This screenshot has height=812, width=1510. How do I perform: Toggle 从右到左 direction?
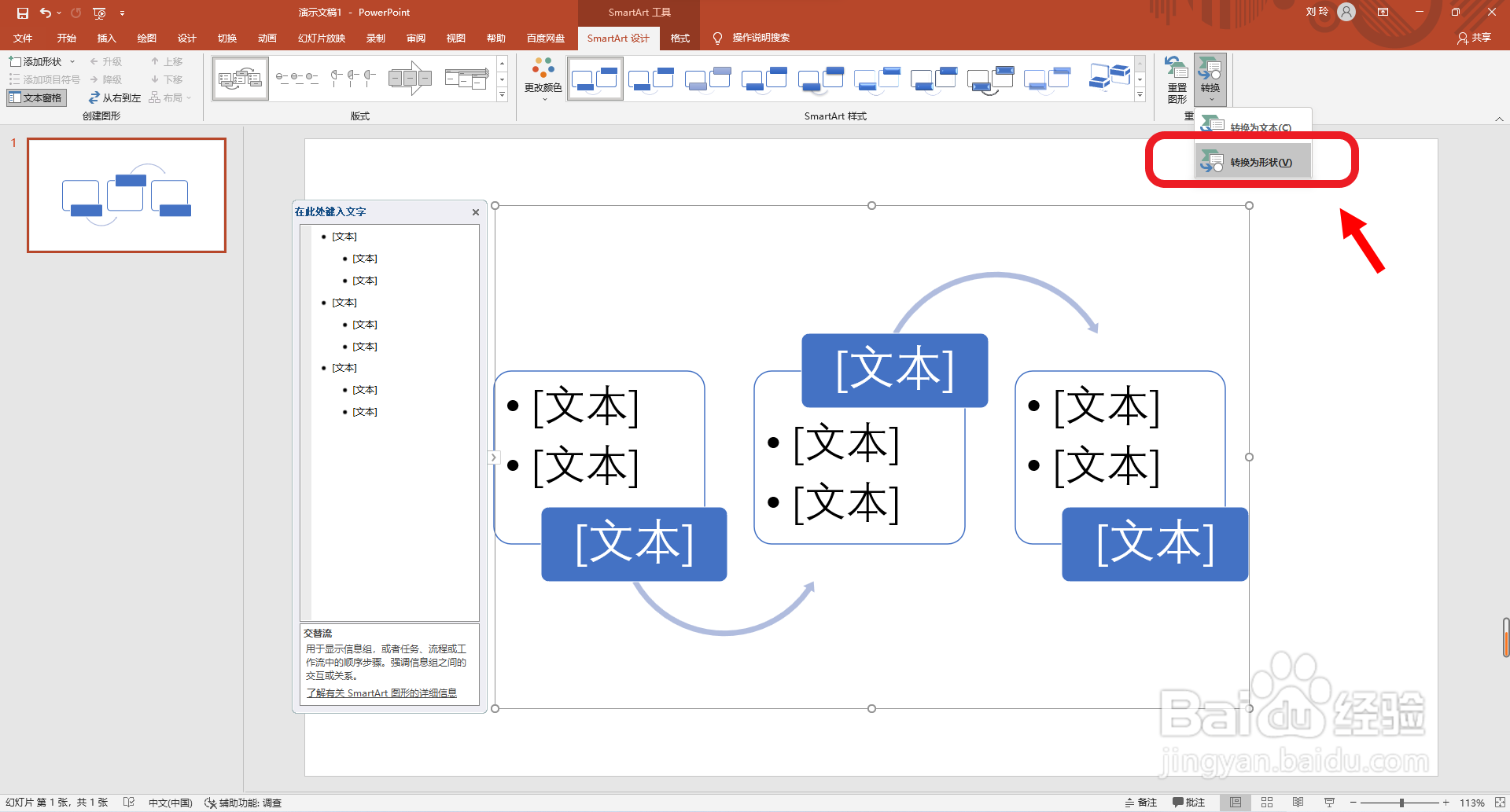[x=115, y=97]
